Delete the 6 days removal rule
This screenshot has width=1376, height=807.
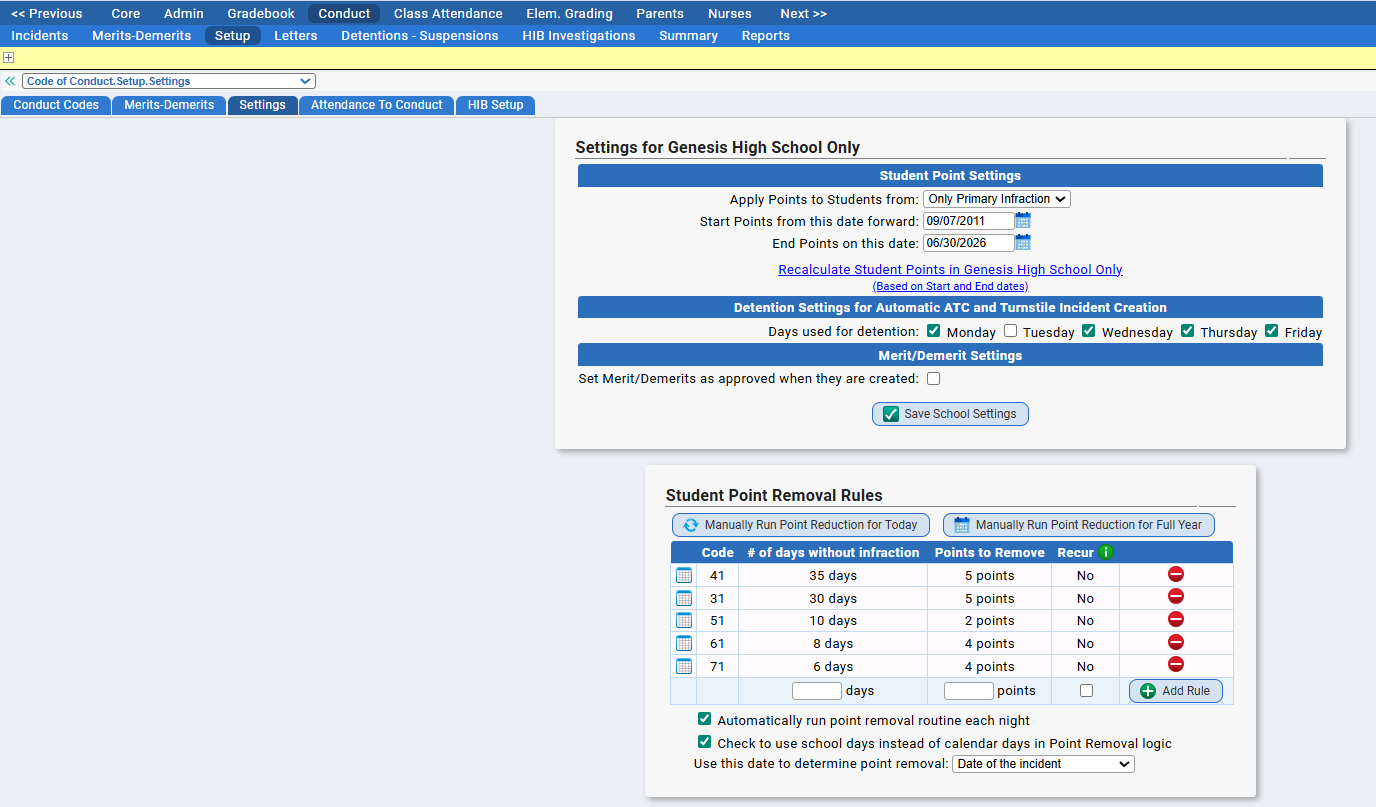(1176, 665)
